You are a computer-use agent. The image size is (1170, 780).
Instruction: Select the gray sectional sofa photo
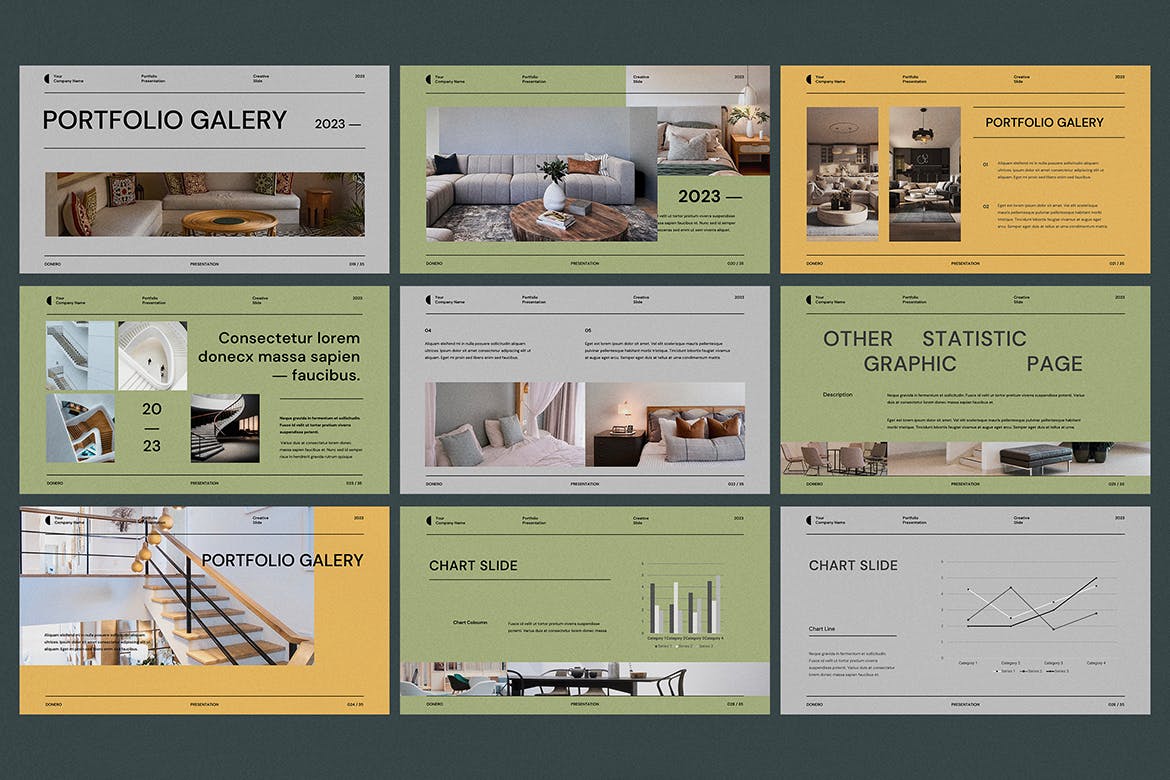point(541,175)
